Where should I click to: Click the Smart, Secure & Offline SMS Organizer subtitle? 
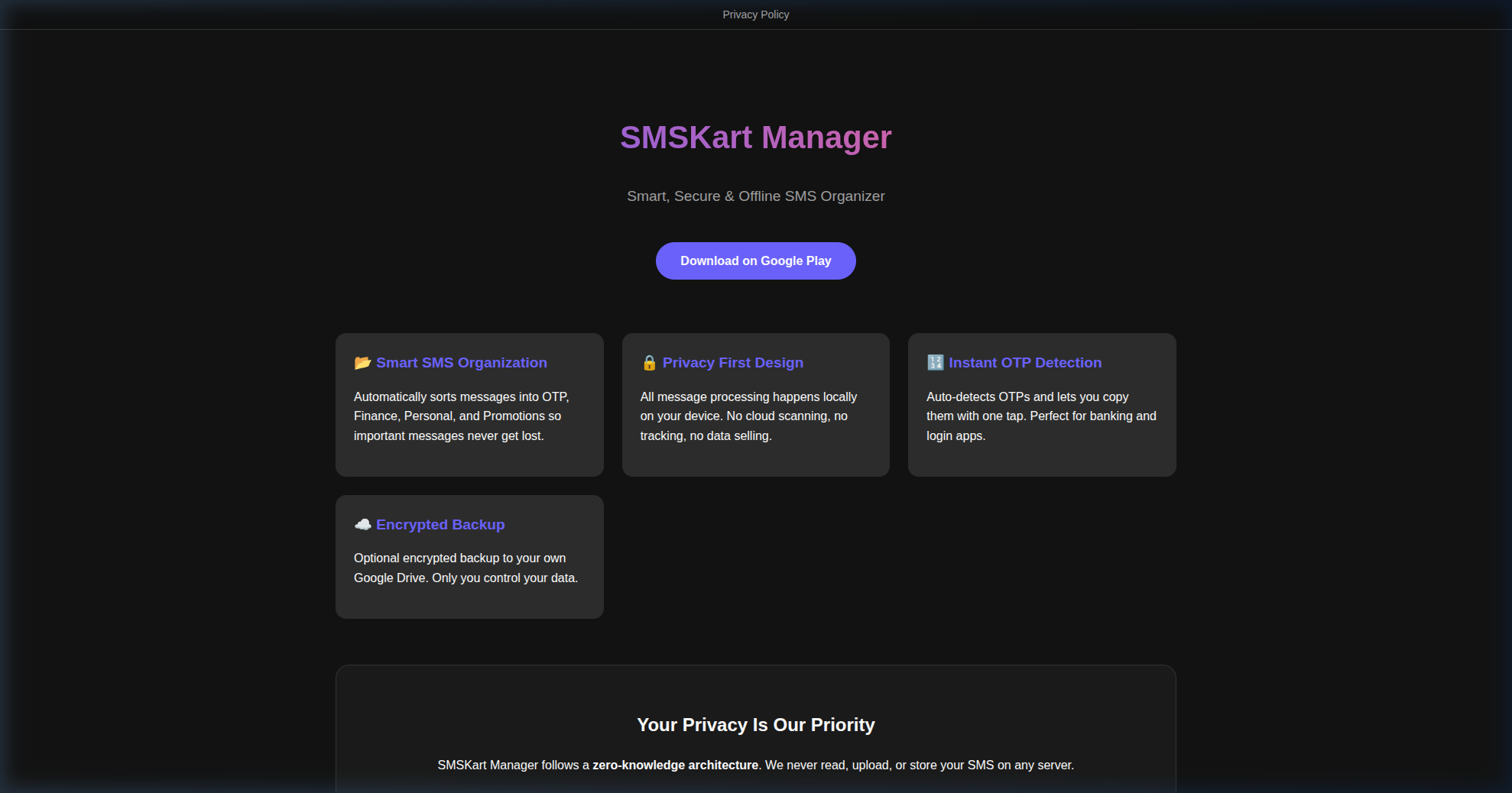(x=755, y=196)
